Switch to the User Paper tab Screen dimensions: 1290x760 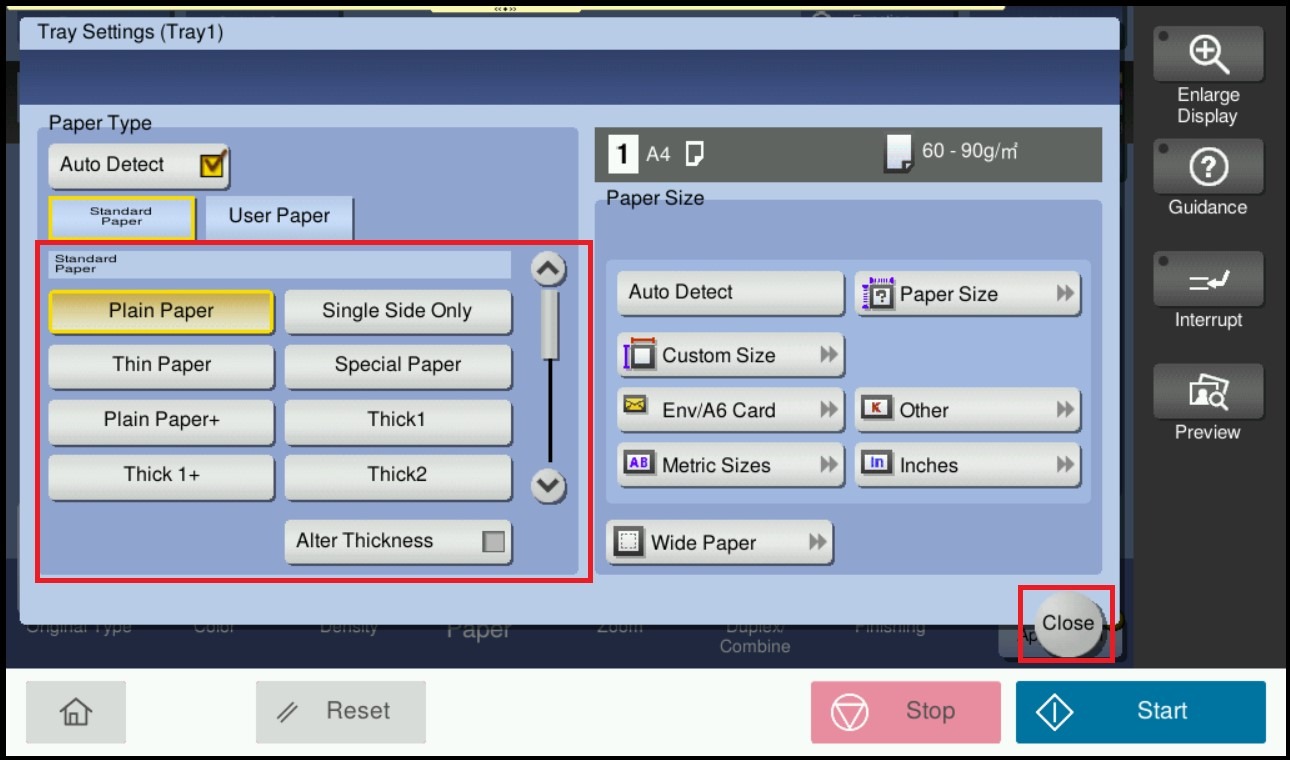(x=279, y=216)
